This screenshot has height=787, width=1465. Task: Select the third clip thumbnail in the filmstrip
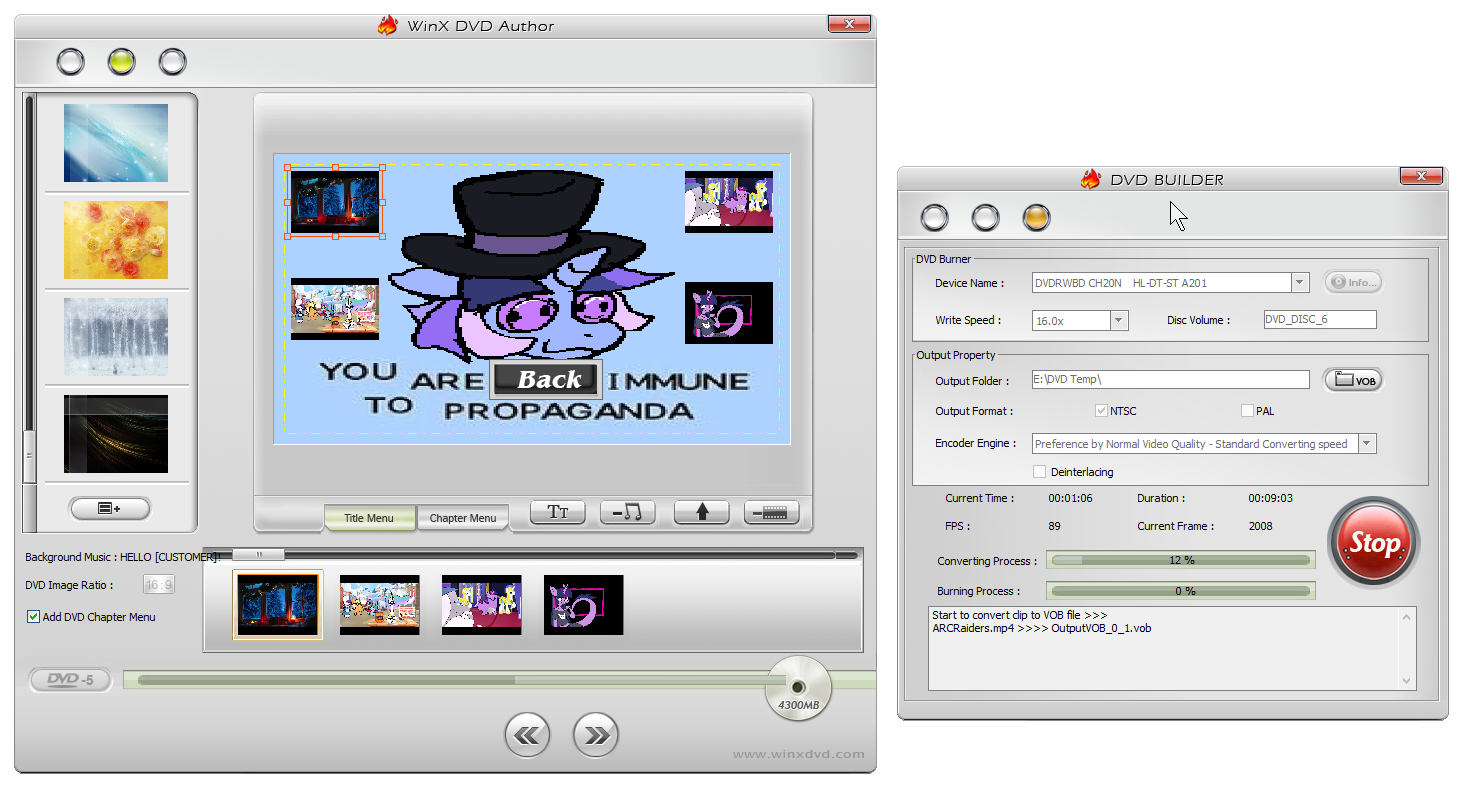tap(482, 604)
